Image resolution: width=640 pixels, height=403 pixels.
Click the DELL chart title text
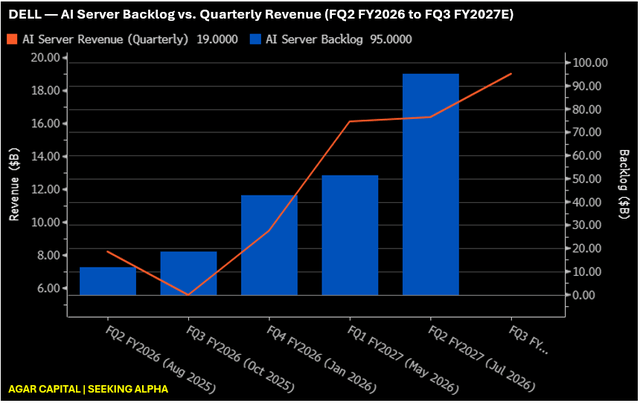pos(261,14)
